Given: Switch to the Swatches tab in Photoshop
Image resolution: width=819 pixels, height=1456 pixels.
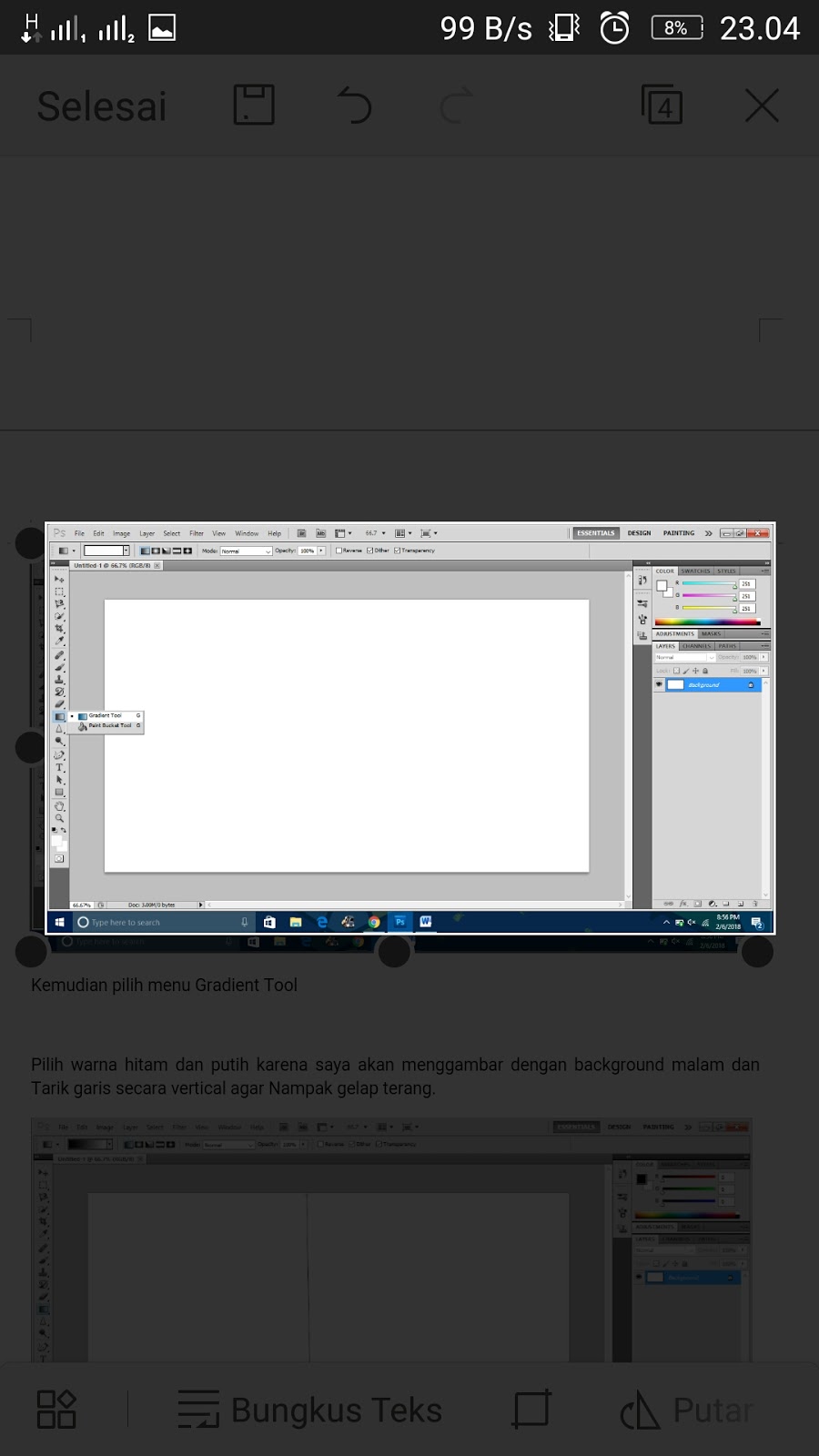Looking at the screenshot, I should pos(695,571).
